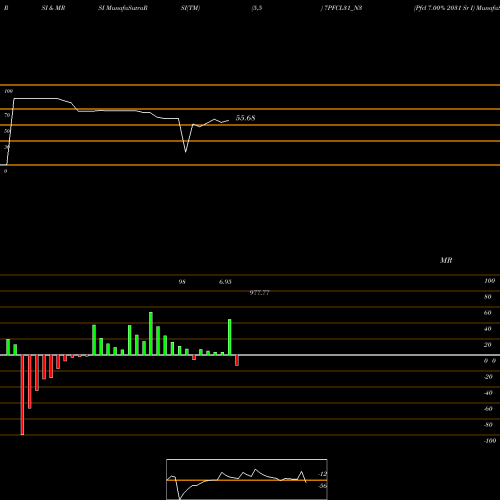This screenshot has width=500, height=500.
Task: Click the tallest red bar in MR histogram
Action: [x=22, y=395]
